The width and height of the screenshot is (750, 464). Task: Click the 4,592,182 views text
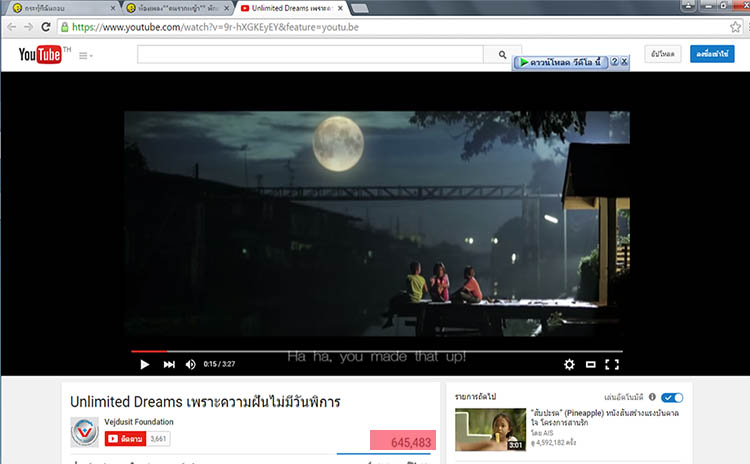553,443
